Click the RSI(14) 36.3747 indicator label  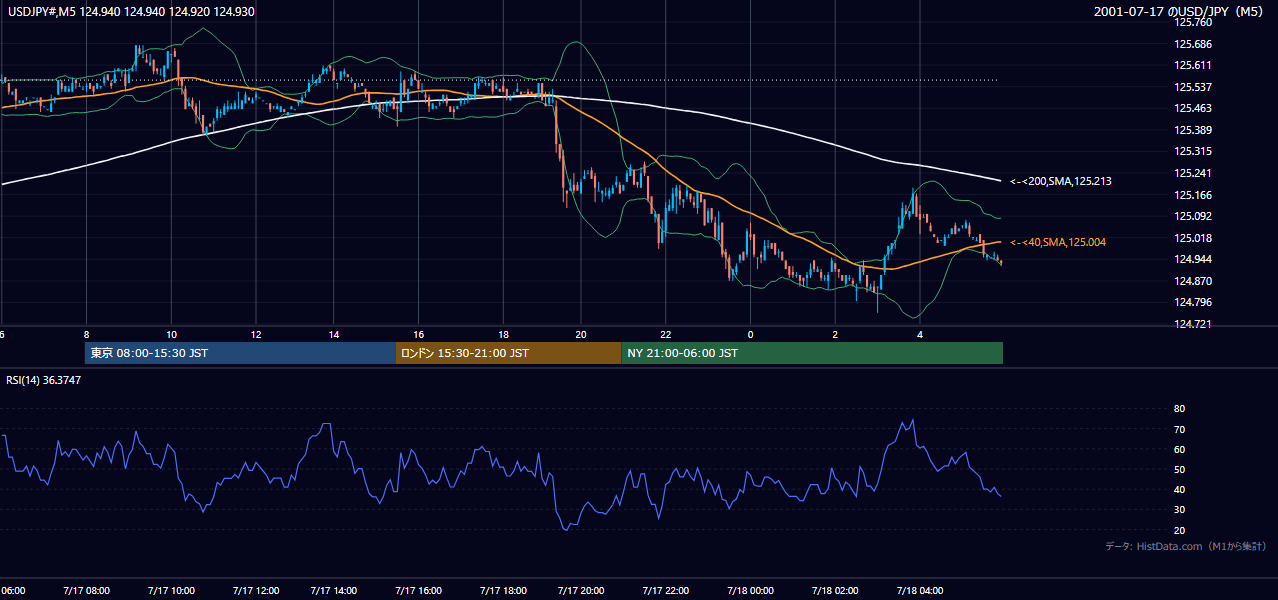point(43,380)
